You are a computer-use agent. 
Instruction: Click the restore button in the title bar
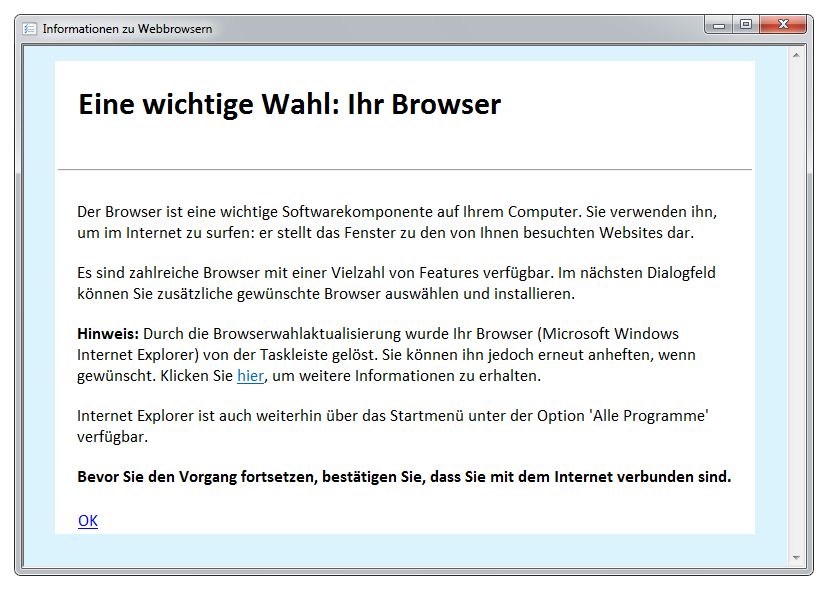(746, 24)
